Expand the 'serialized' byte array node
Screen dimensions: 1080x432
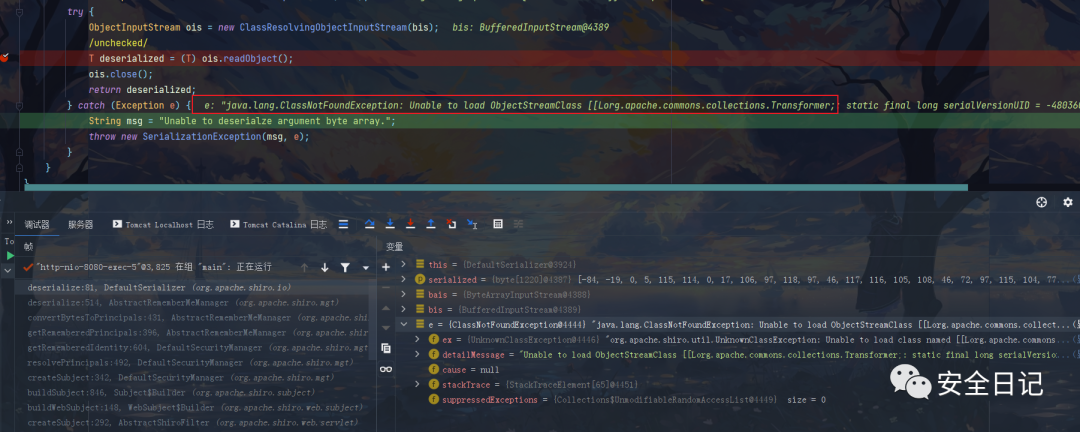(404, 280)
